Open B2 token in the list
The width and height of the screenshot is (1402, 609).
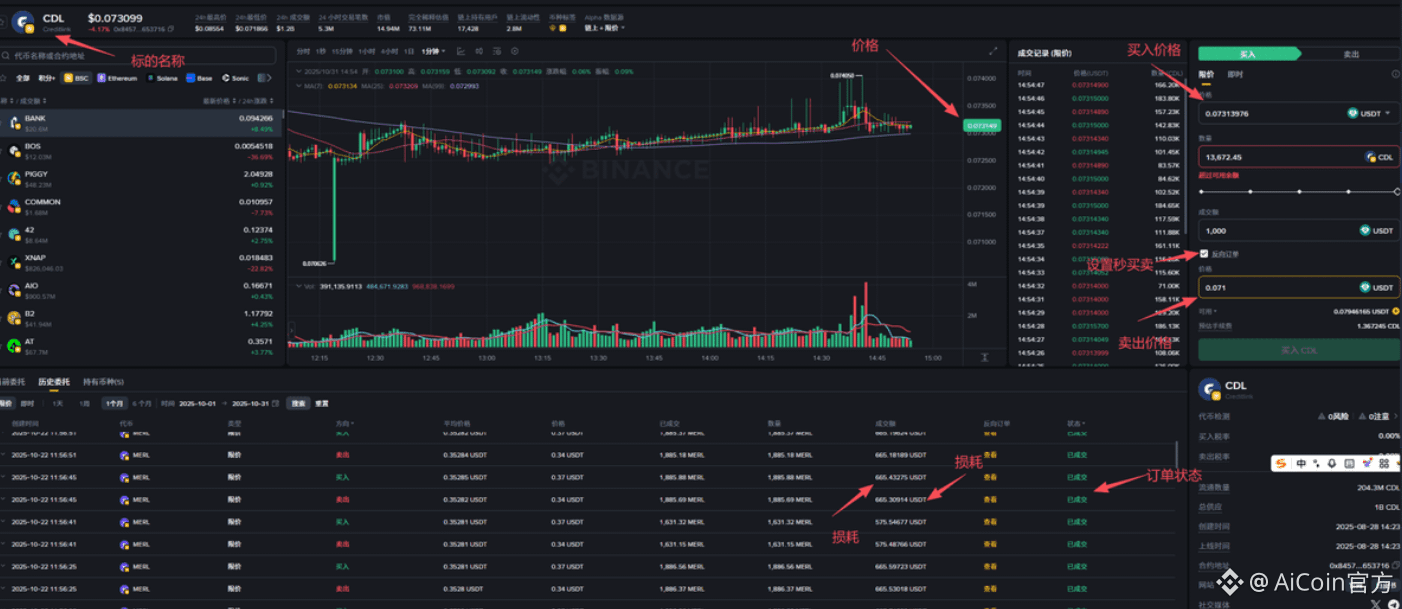pyautogui.click(x=140, y=318)
